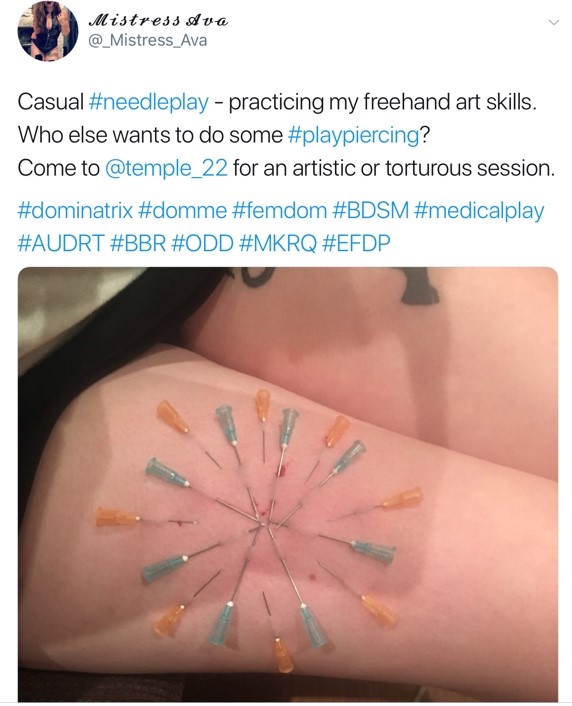Open the #femdom hashtag
The width and height of the screenshot is (572, 706).
[280, 210]
